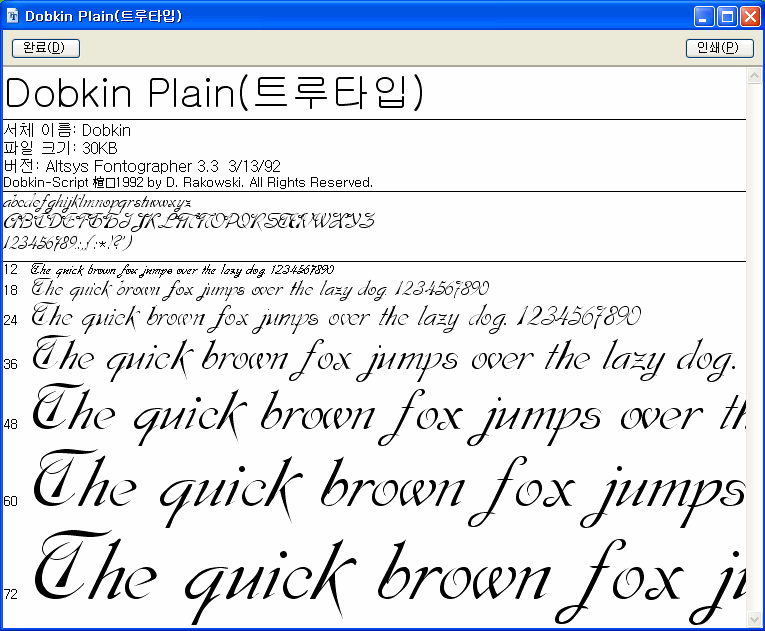Click the size 36 sample label
Image resolution: width=765 pixels, height=631 pixels.
coord(10,364)
